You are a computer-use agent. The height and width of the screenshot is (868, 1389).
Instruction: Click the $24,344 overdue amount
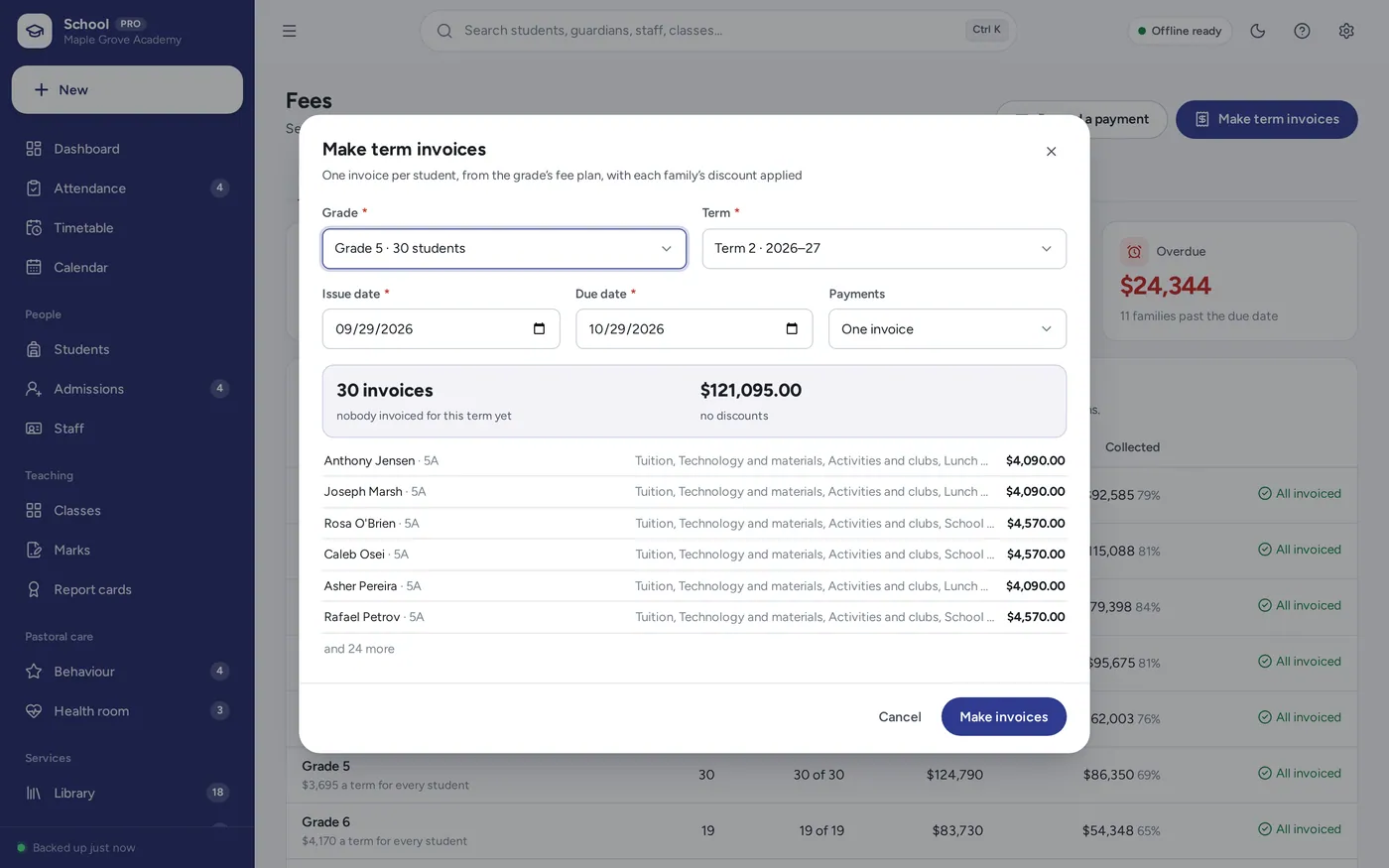(1165, 286)
